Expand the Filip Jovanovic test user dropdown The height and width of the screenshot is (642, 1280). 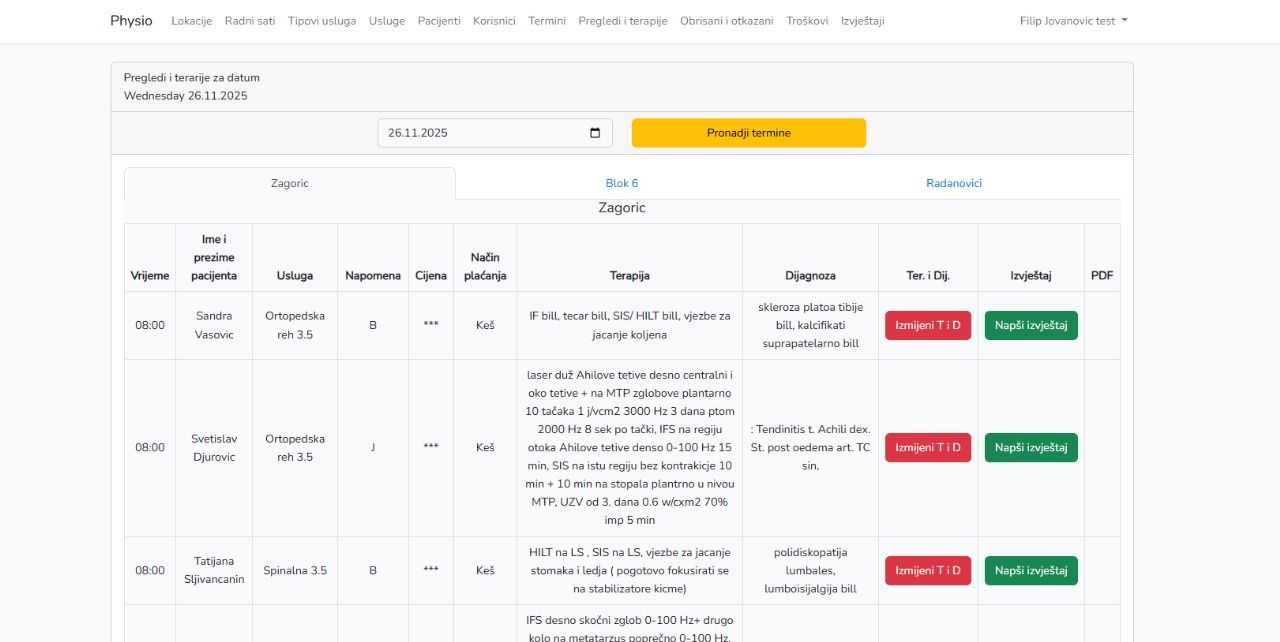tap(1073, 21)
